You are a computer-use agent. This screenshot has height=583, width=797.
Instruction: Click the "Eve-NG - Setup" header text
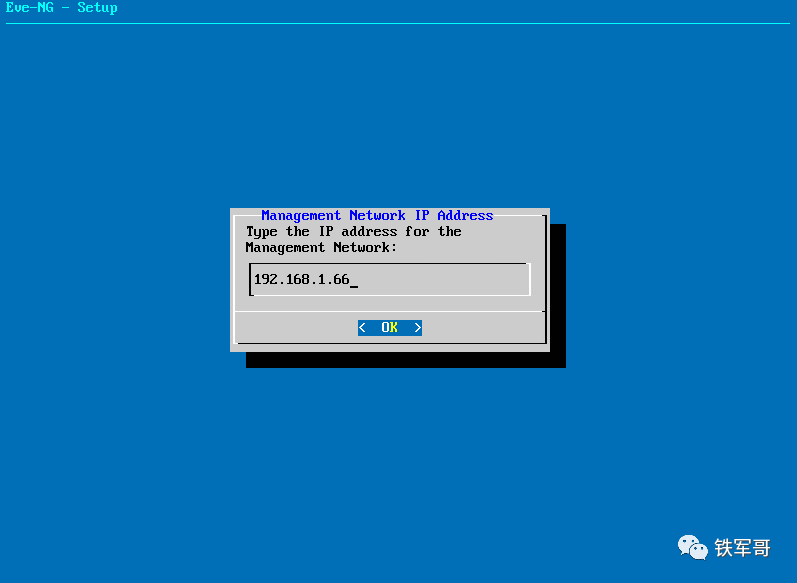coord(62,8)
